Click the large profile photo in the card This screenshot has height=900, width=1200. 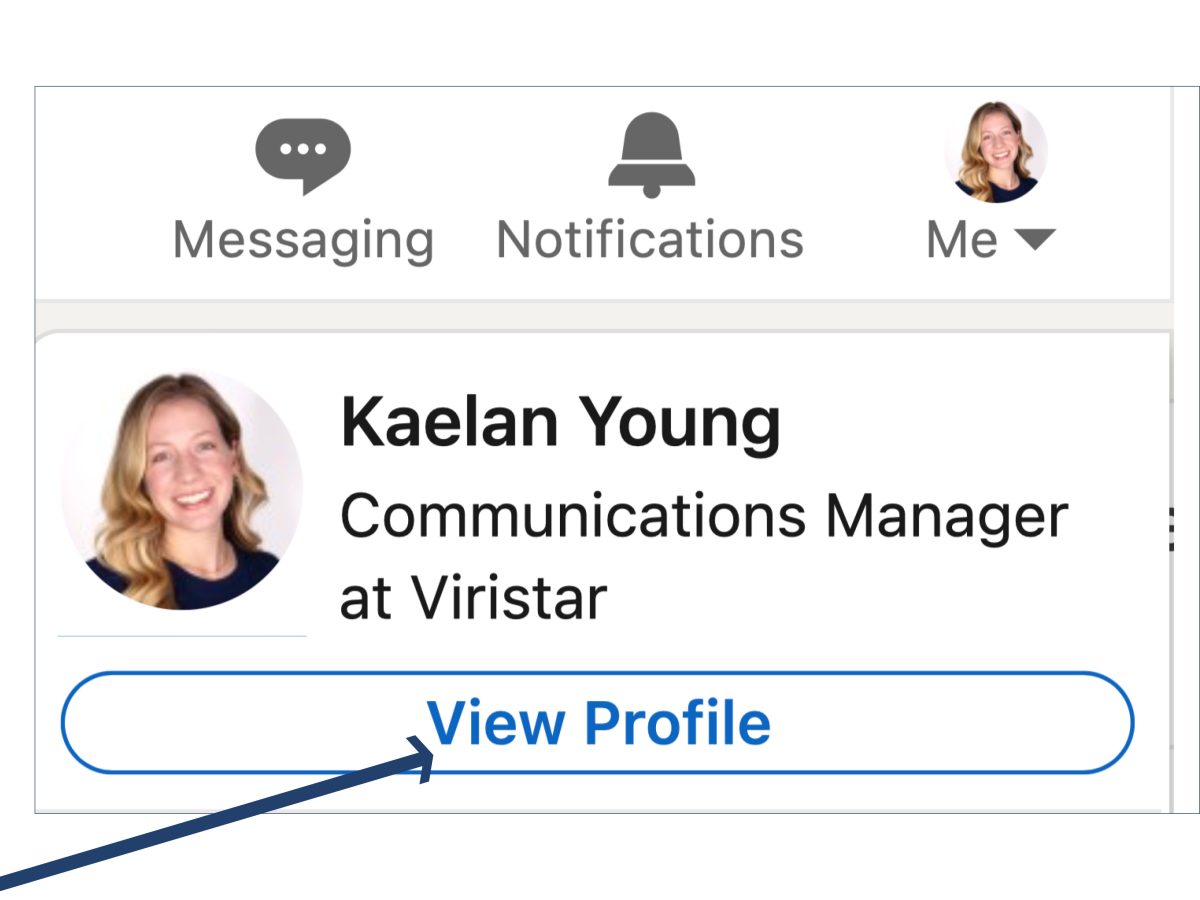tap(182, 492)
